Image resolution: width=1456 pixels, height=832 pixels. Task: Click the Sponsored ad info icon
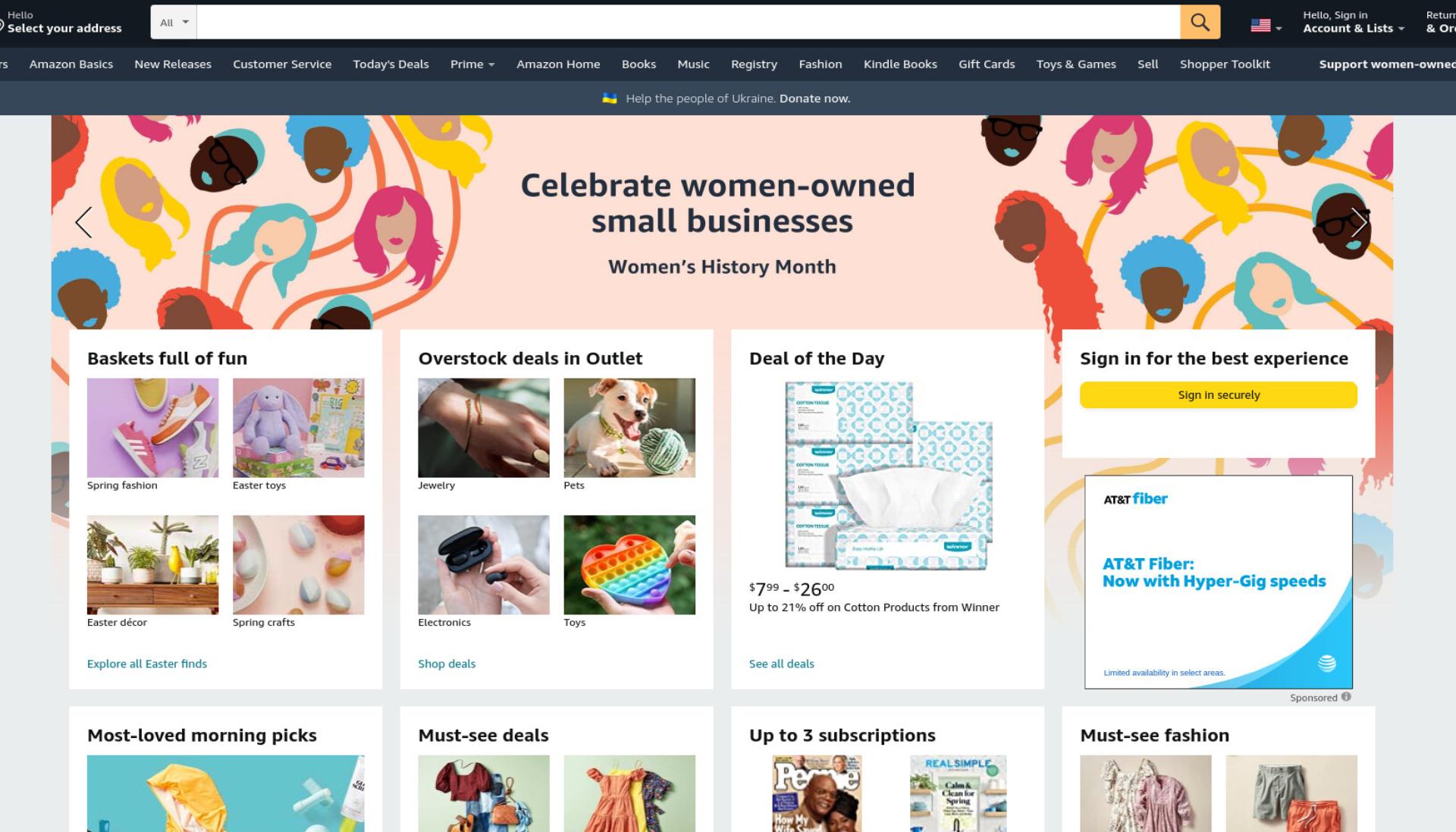point(1346,697)
